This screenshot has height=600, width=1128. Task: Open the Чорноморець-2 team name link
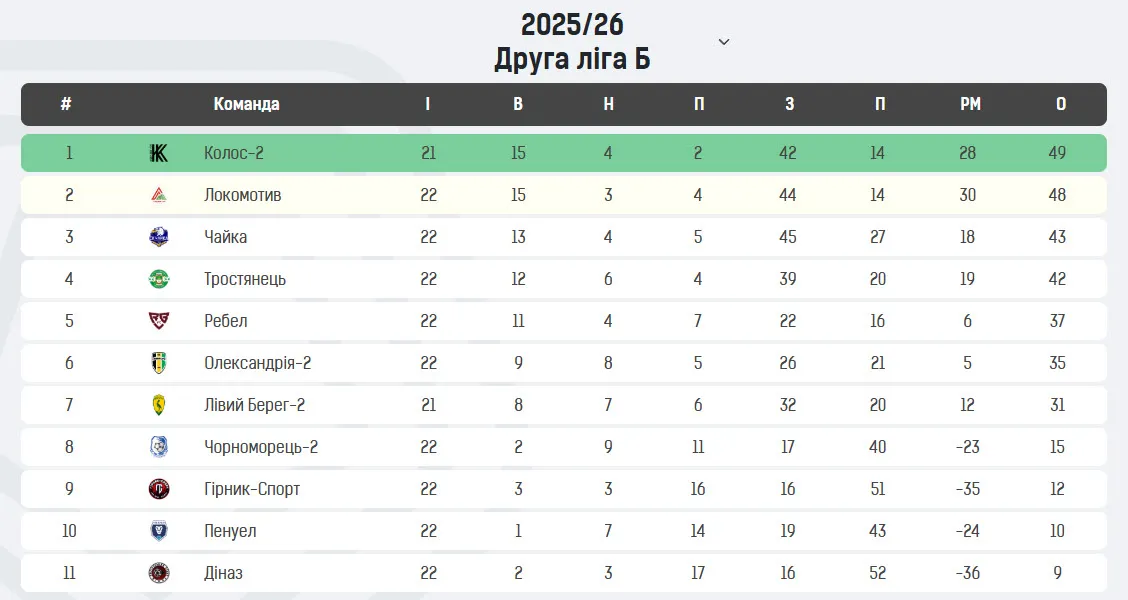click(261, 447)
